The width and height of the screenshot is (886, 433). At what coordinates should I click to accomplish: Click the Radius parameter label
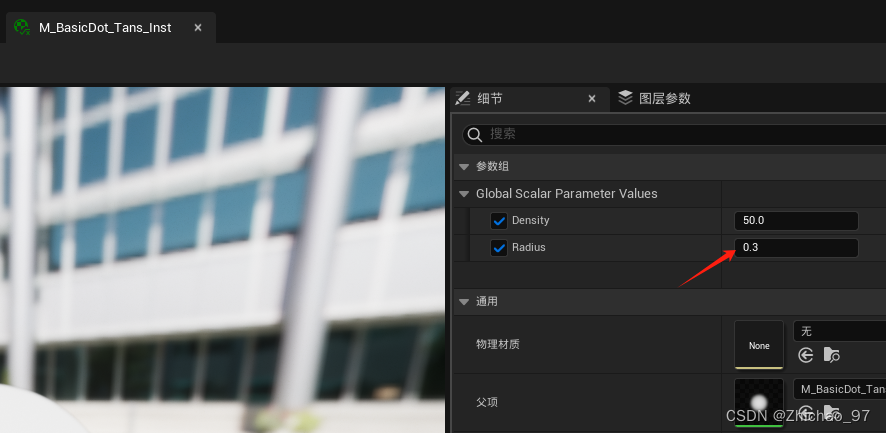point(528,247)
